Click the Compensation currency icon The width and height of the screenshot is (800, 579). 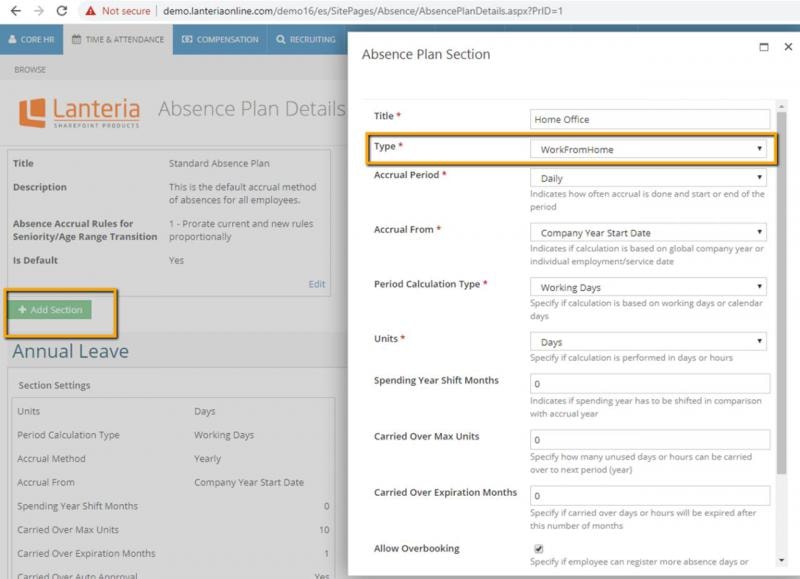(186, 40)
